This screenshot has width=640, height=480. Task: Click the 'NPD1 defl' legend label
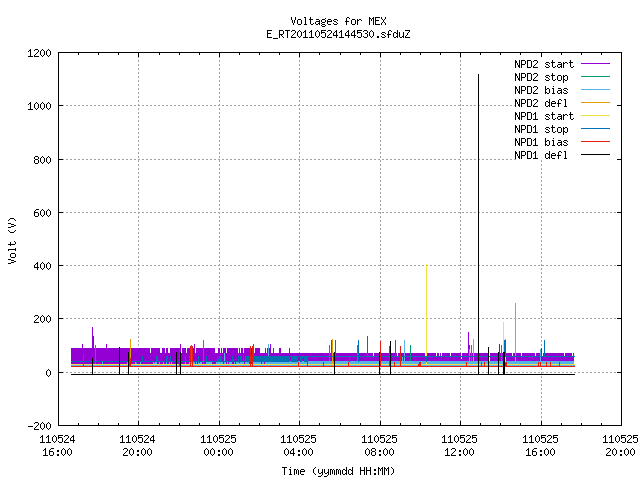click(x=541, y=156)
